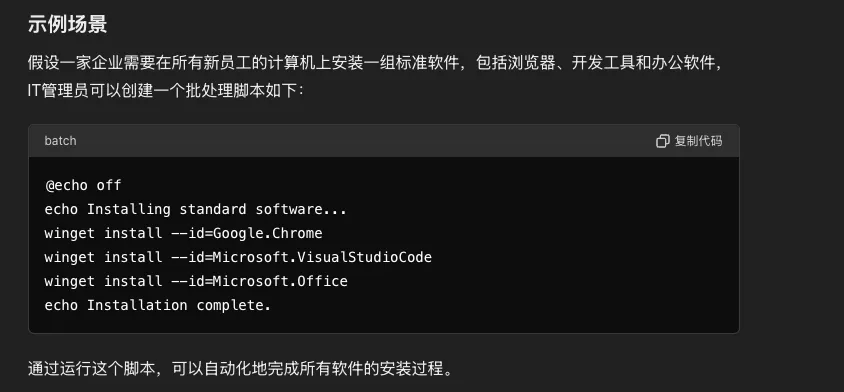Click the 示例场景 heading

67,25
